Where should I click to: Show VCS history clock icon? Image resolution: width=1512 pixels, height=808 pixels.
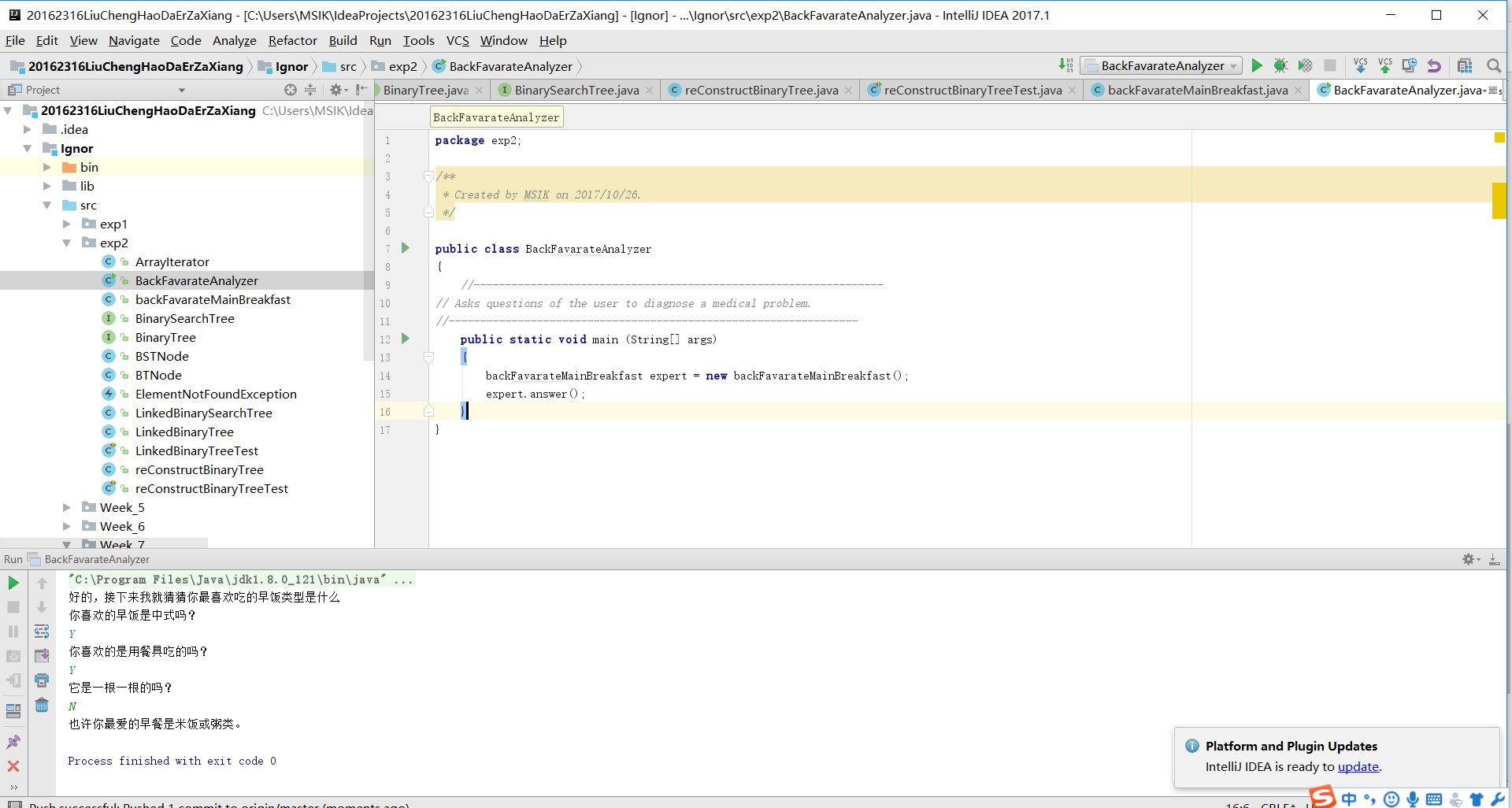[1410, 65]
